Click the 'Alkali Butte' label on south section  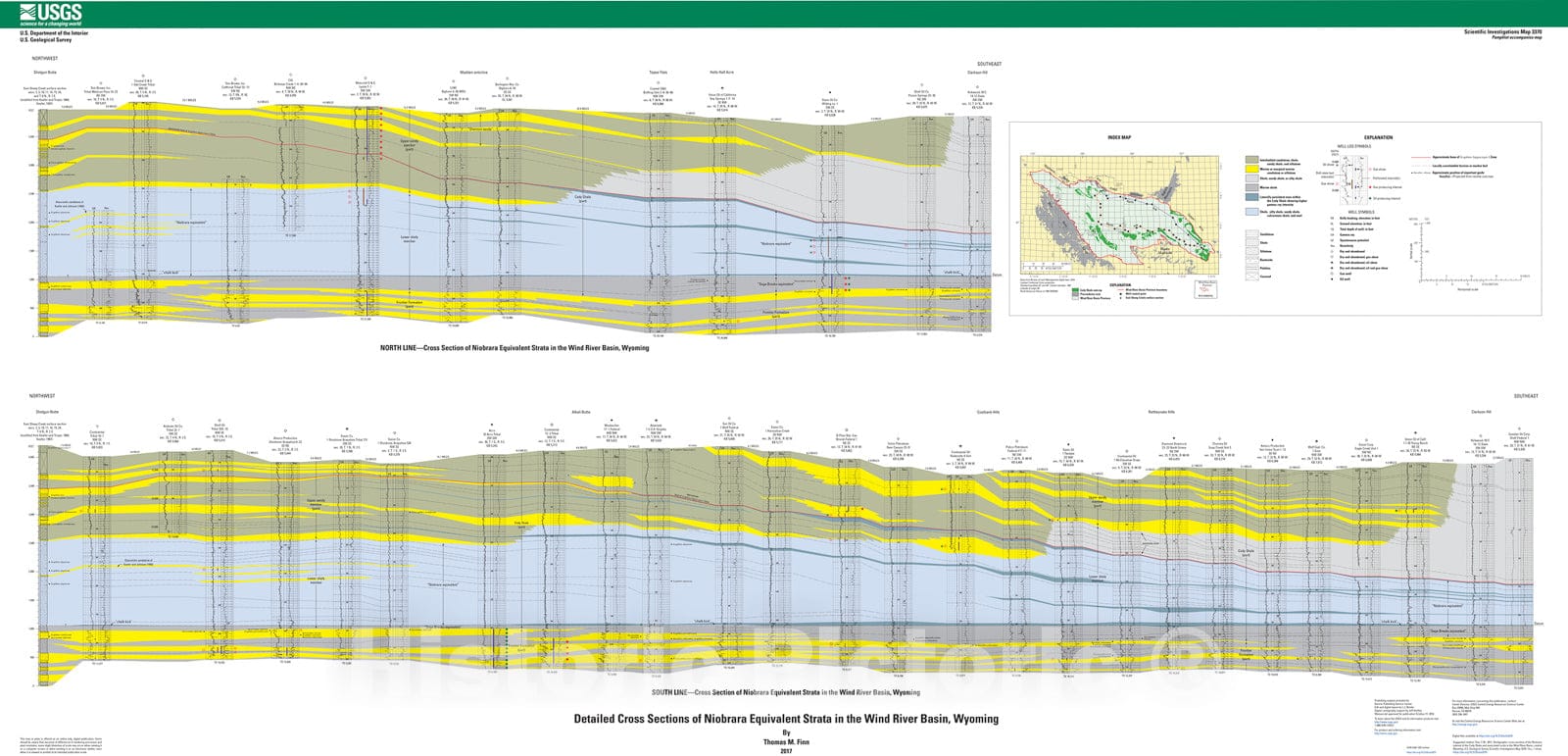pyautogui.click(x=580, y=412)
